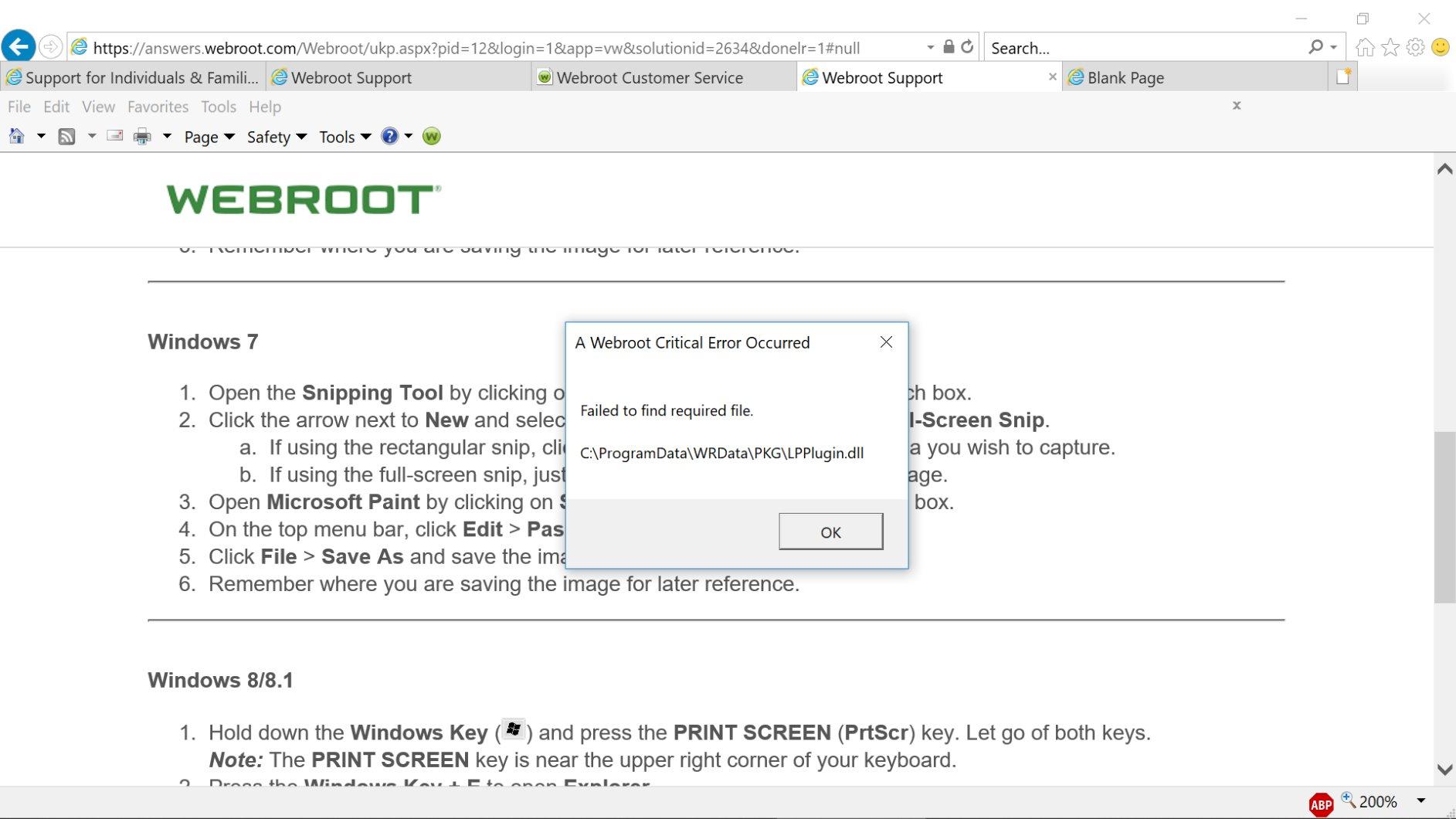Refresh the page using the reload icon
The height and width of the screenshot is (819, 1456).
[x=967, y=47]
